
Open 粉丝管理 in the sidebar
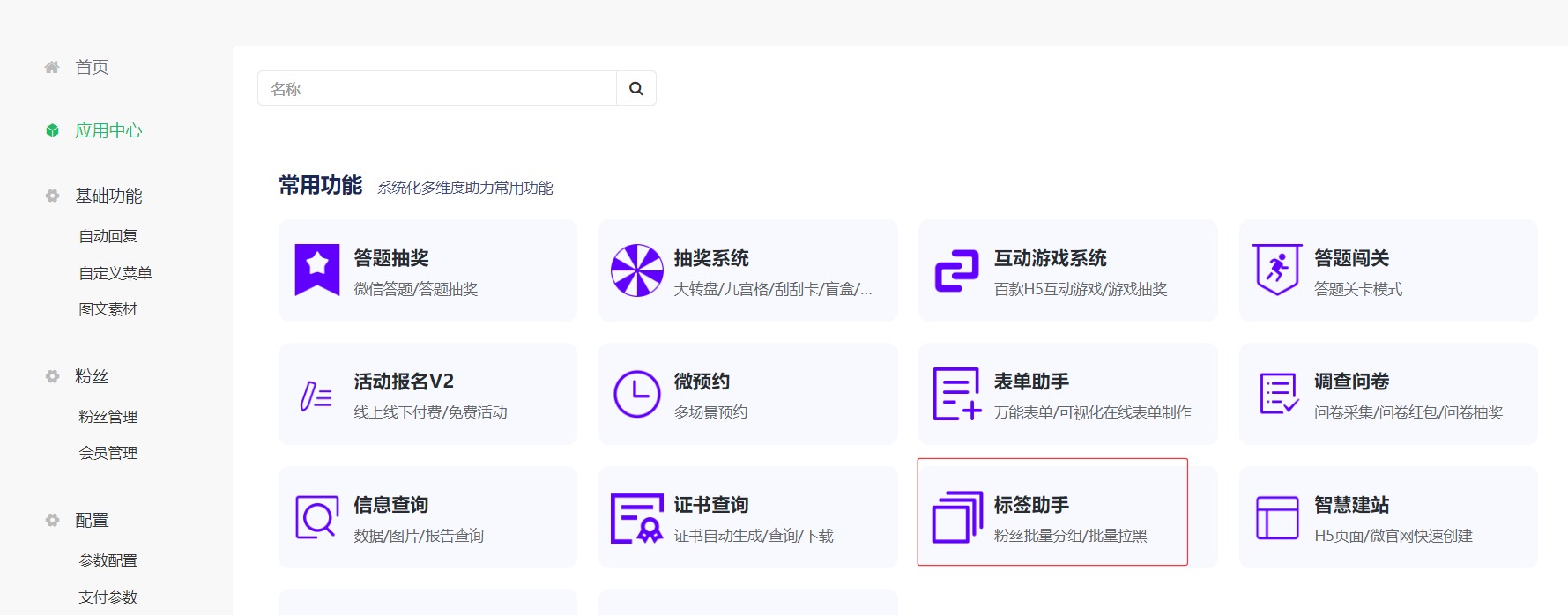pos(108,417)
